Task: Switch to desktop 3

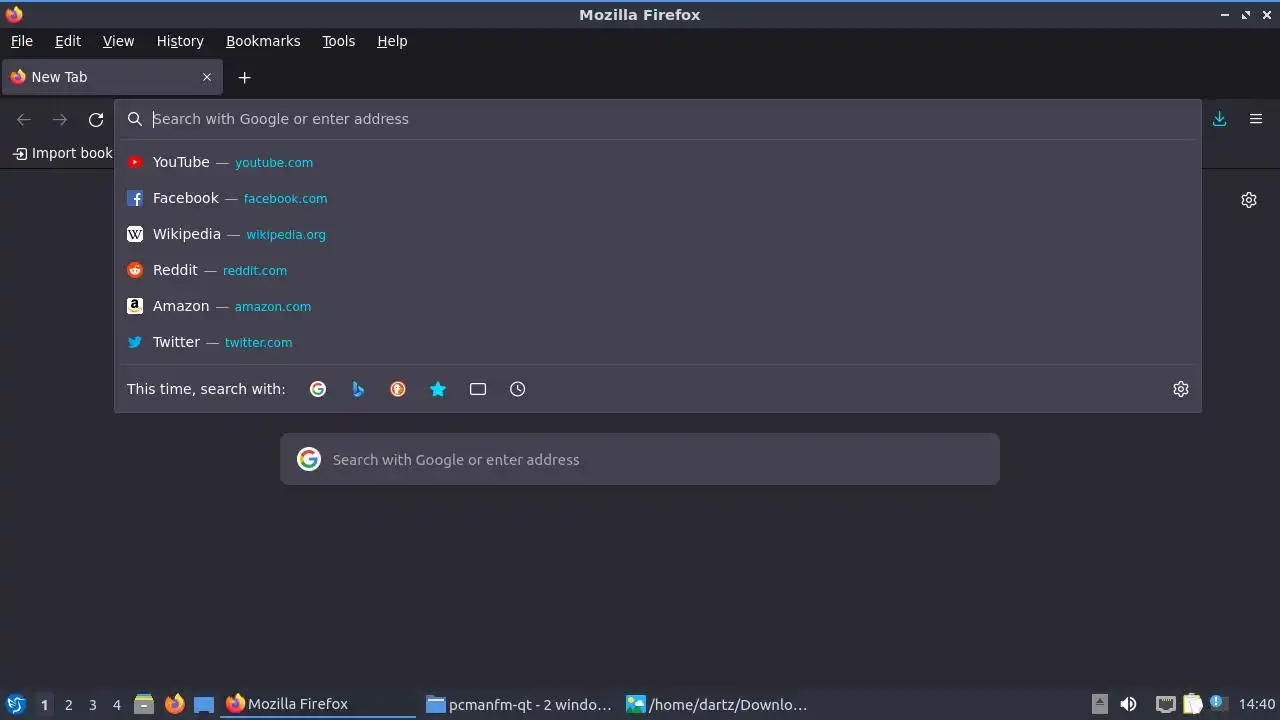Action: point(92,704)
